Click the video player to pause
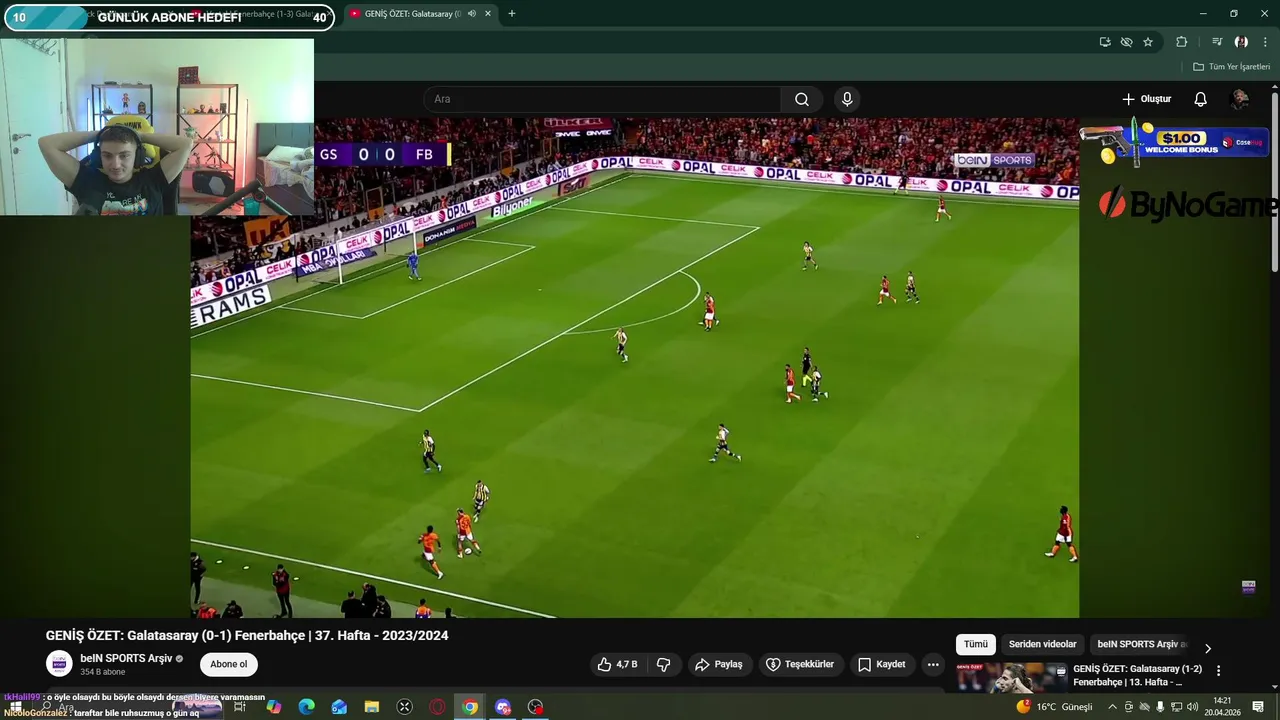This screenshot has width=1280, height=720. pyautogui.click(x=635, y=368)
